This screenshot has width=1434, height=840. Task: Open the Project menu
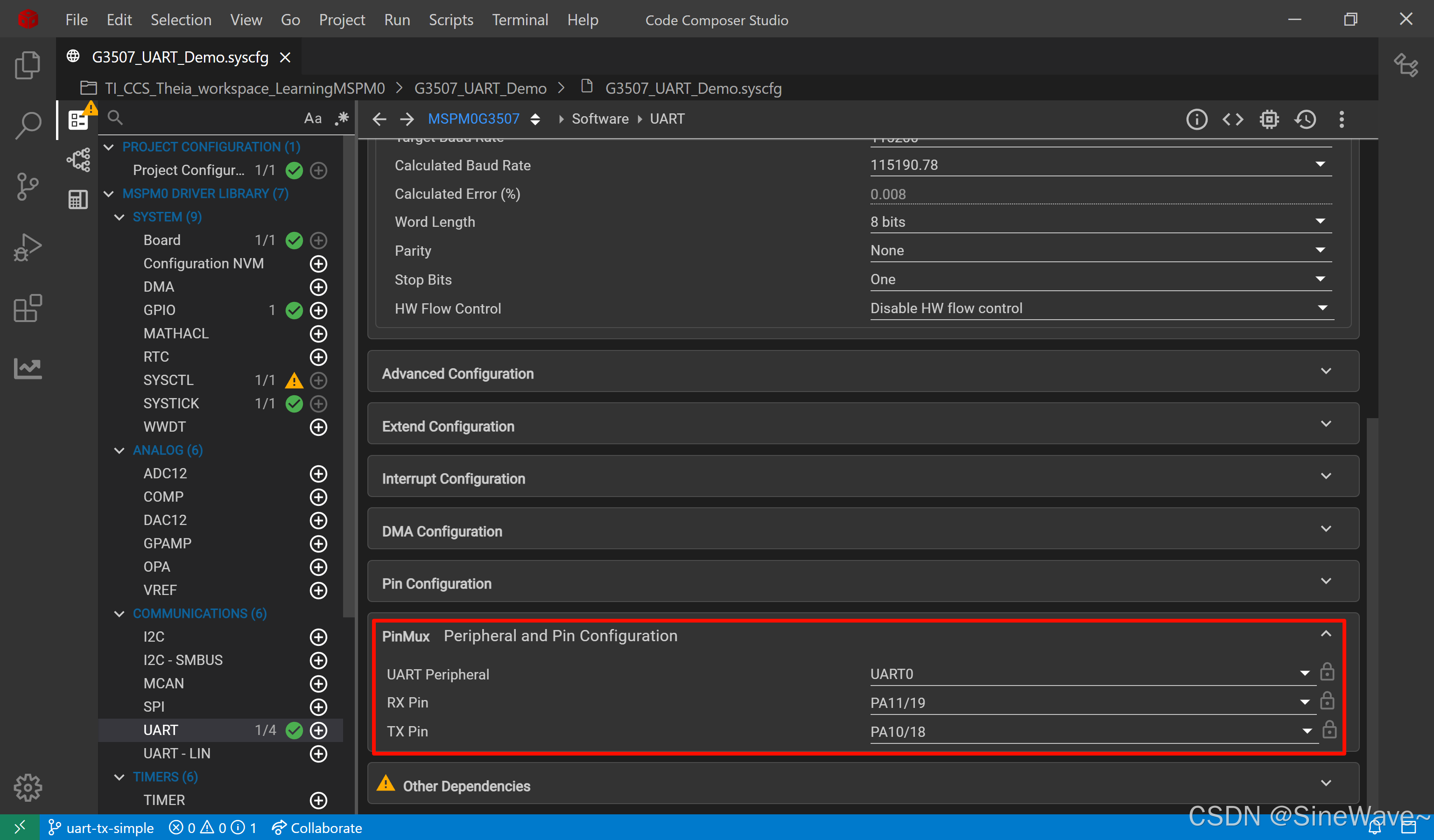(341, 20)
